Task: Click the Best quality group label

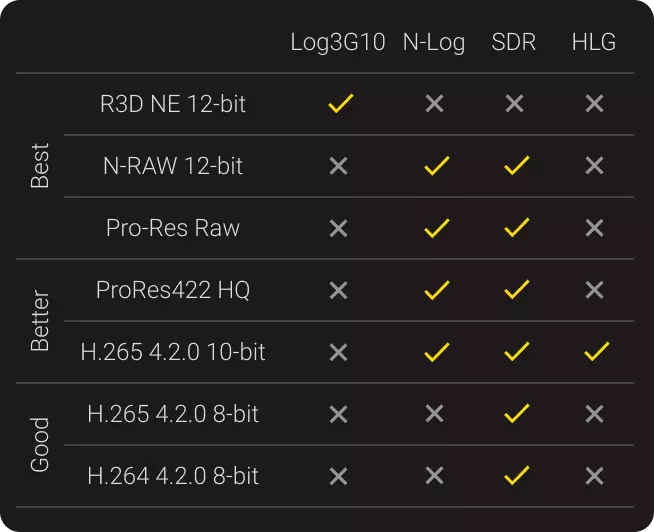Action: [40, 166]
